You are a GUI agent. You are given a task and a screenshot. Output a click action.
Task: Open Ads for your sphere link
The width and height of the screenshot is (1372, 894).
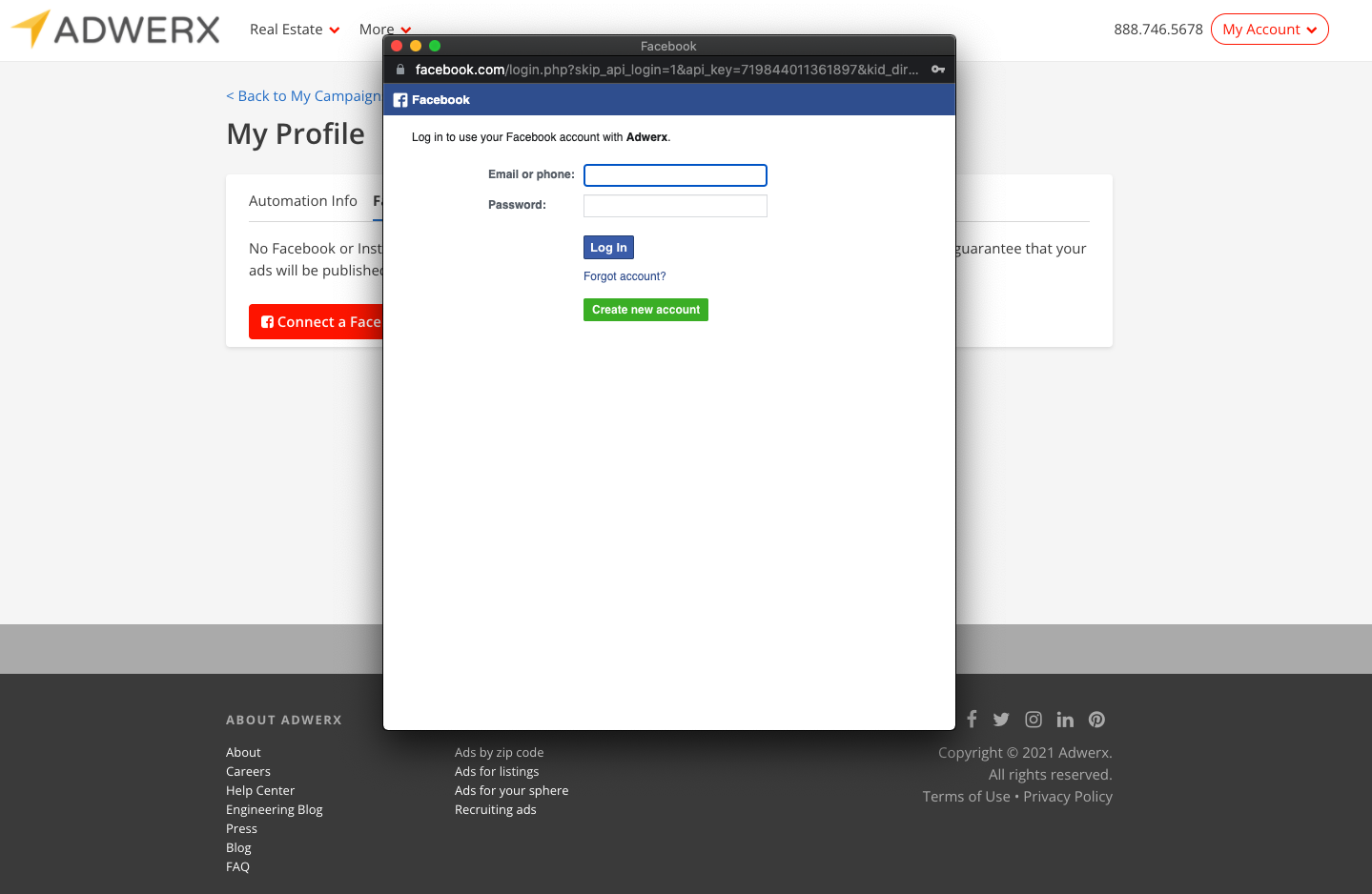click(511, 791)
